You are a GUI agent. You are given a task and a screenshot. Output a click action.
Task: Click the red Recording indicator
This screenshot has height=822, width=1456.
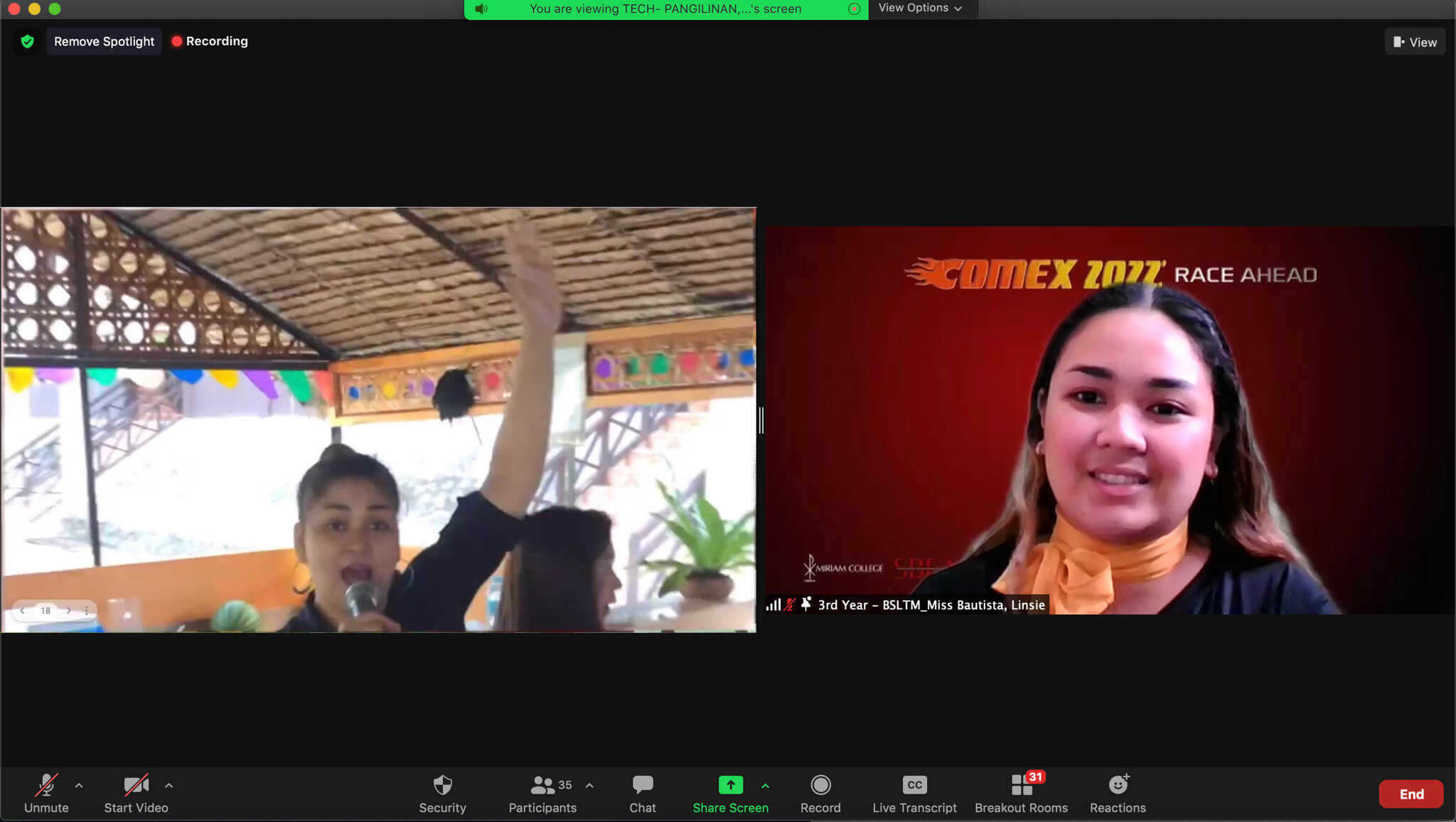point(210,41)
